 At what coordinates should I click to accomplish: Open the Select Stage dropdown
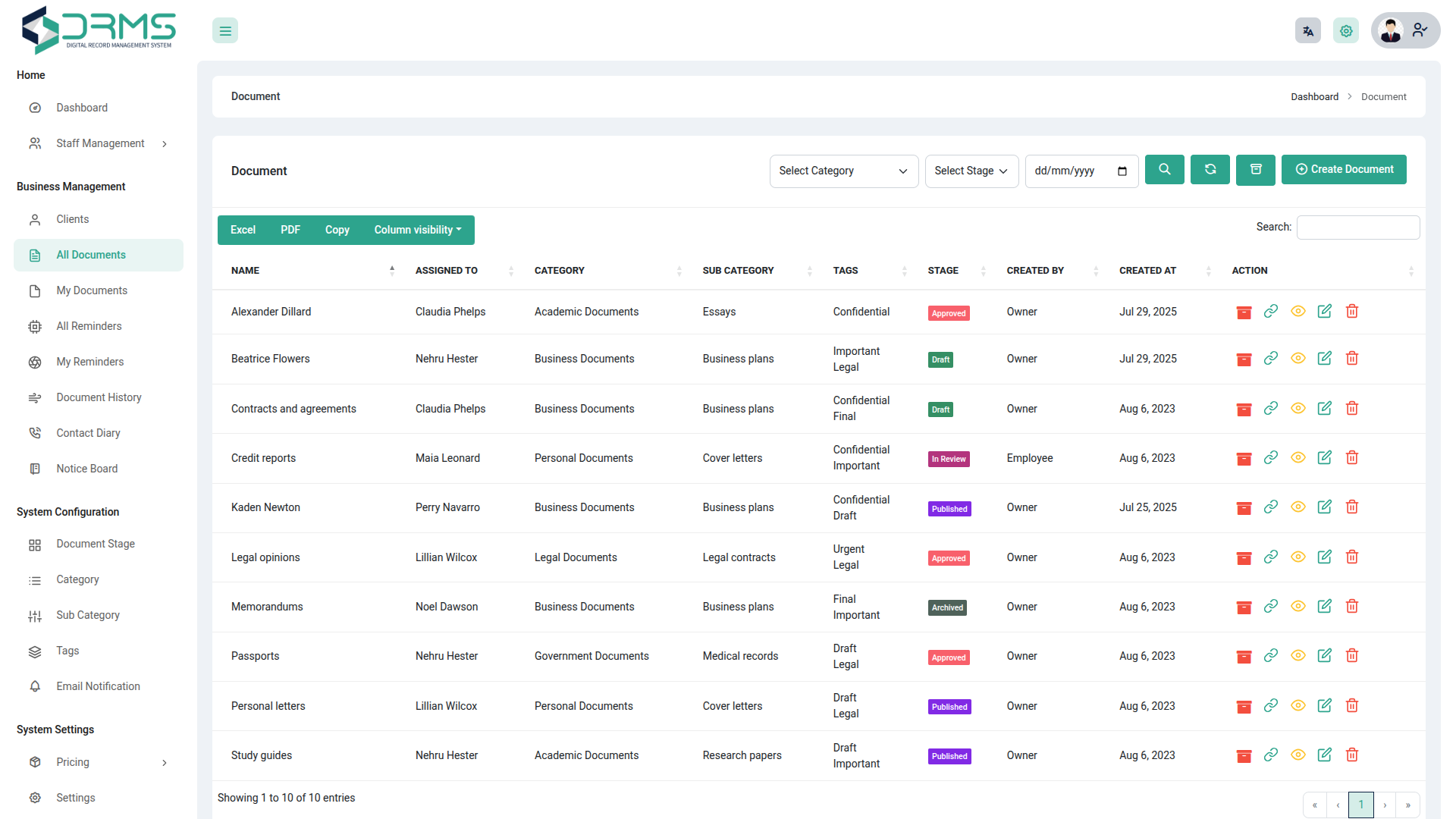point(971,171)
